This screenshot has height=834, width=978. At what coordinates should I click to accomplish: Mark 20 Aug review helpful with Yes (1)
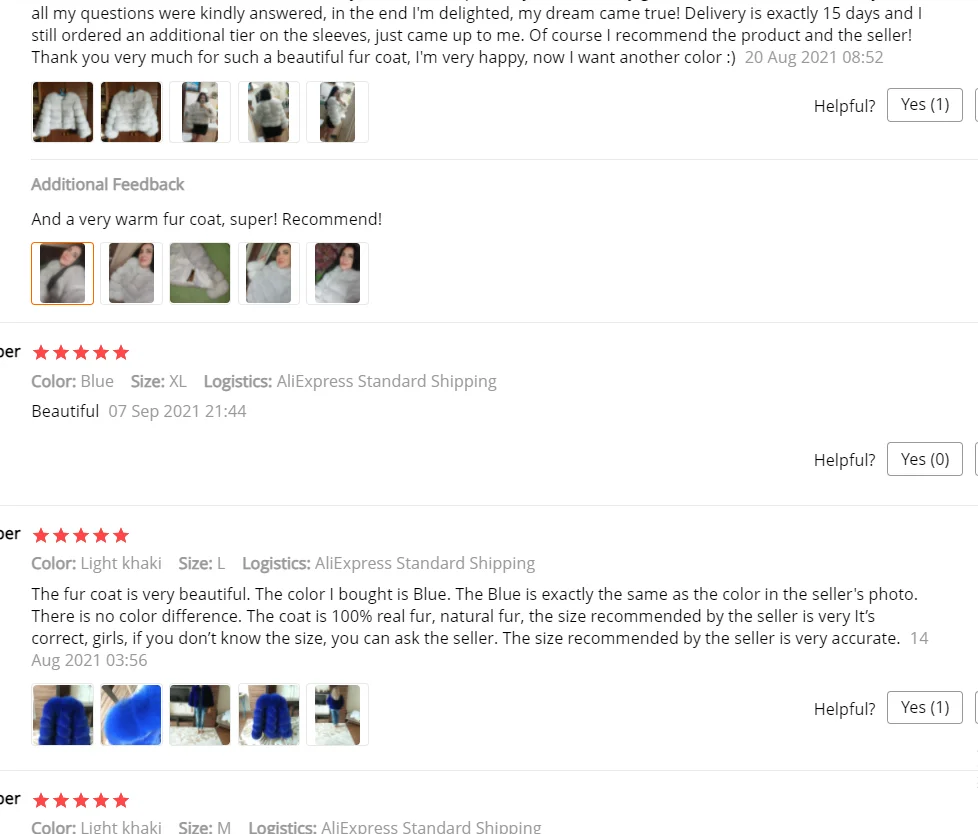click(925, 105)
